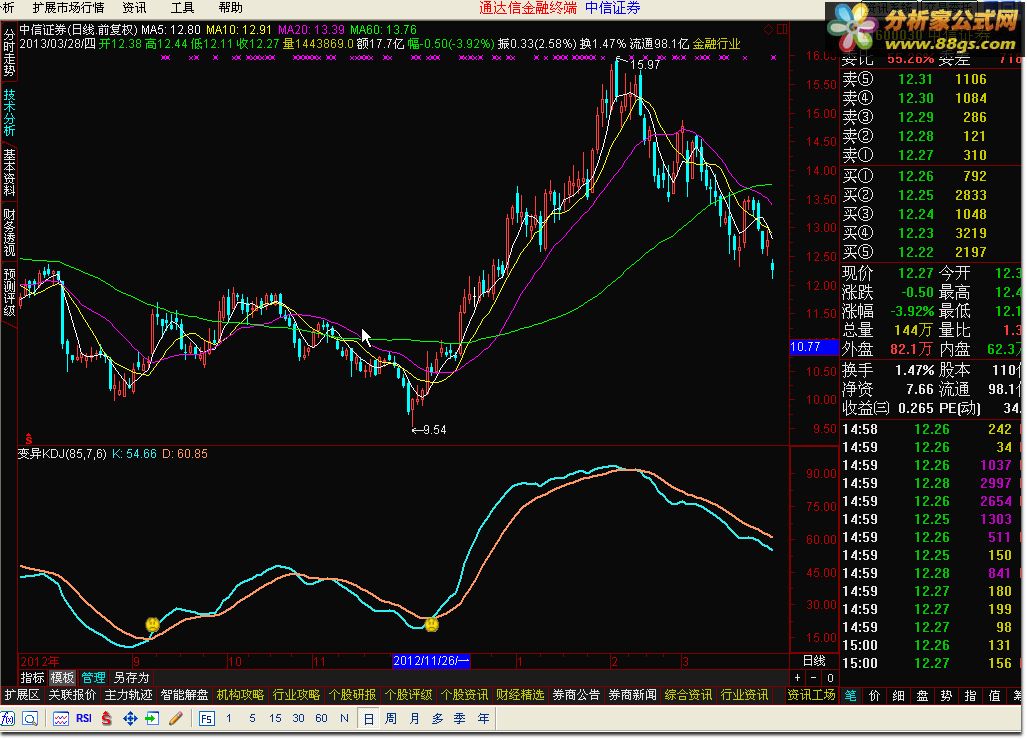The width and height of the screenshot is (1027, 739).
Task: Click the 模板 button below chart
Action: (x=62, y=678)
